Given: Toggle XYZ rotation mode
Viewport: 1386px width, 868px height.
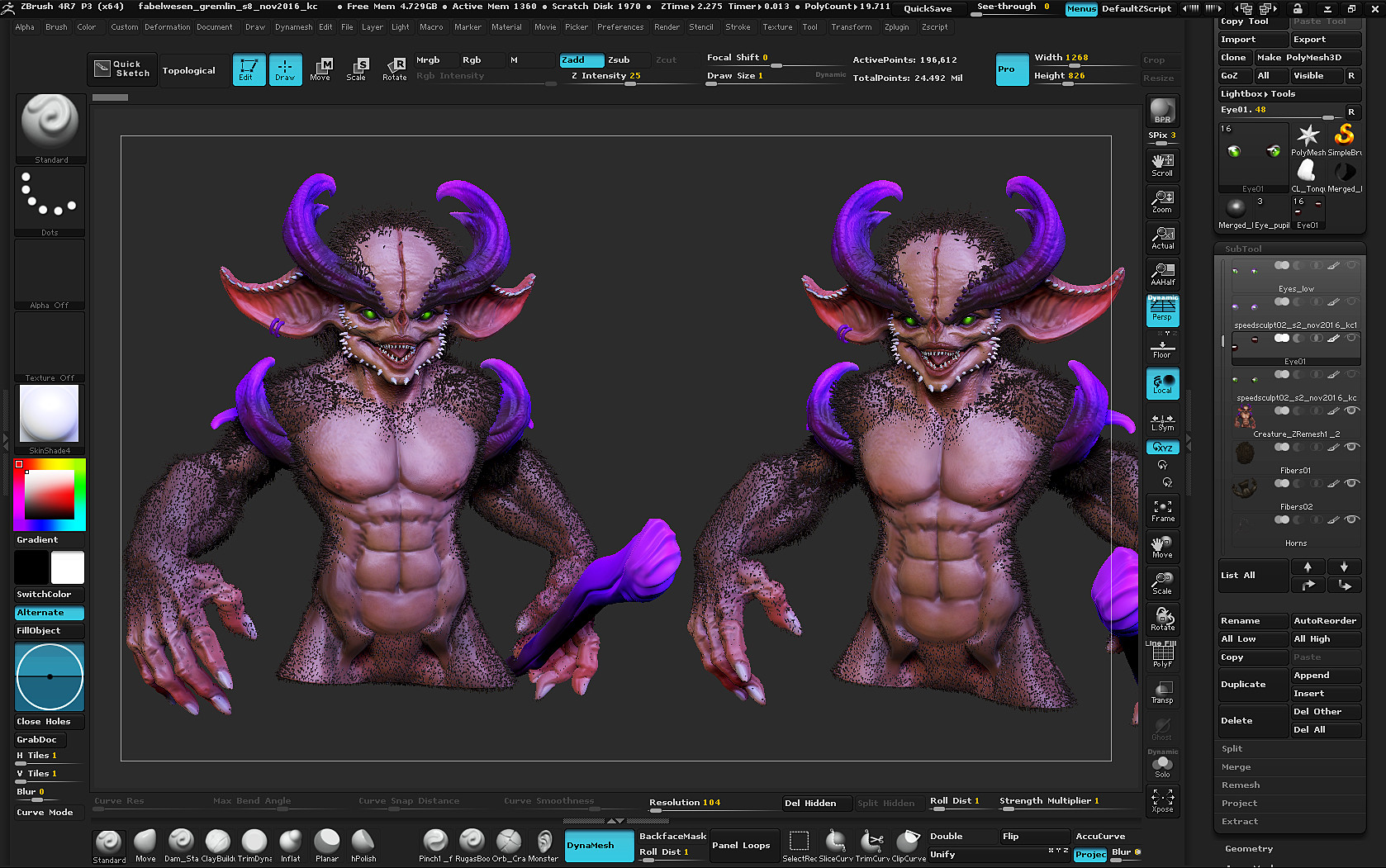Looking at the screenshot, I should (x=1162, y=447).
